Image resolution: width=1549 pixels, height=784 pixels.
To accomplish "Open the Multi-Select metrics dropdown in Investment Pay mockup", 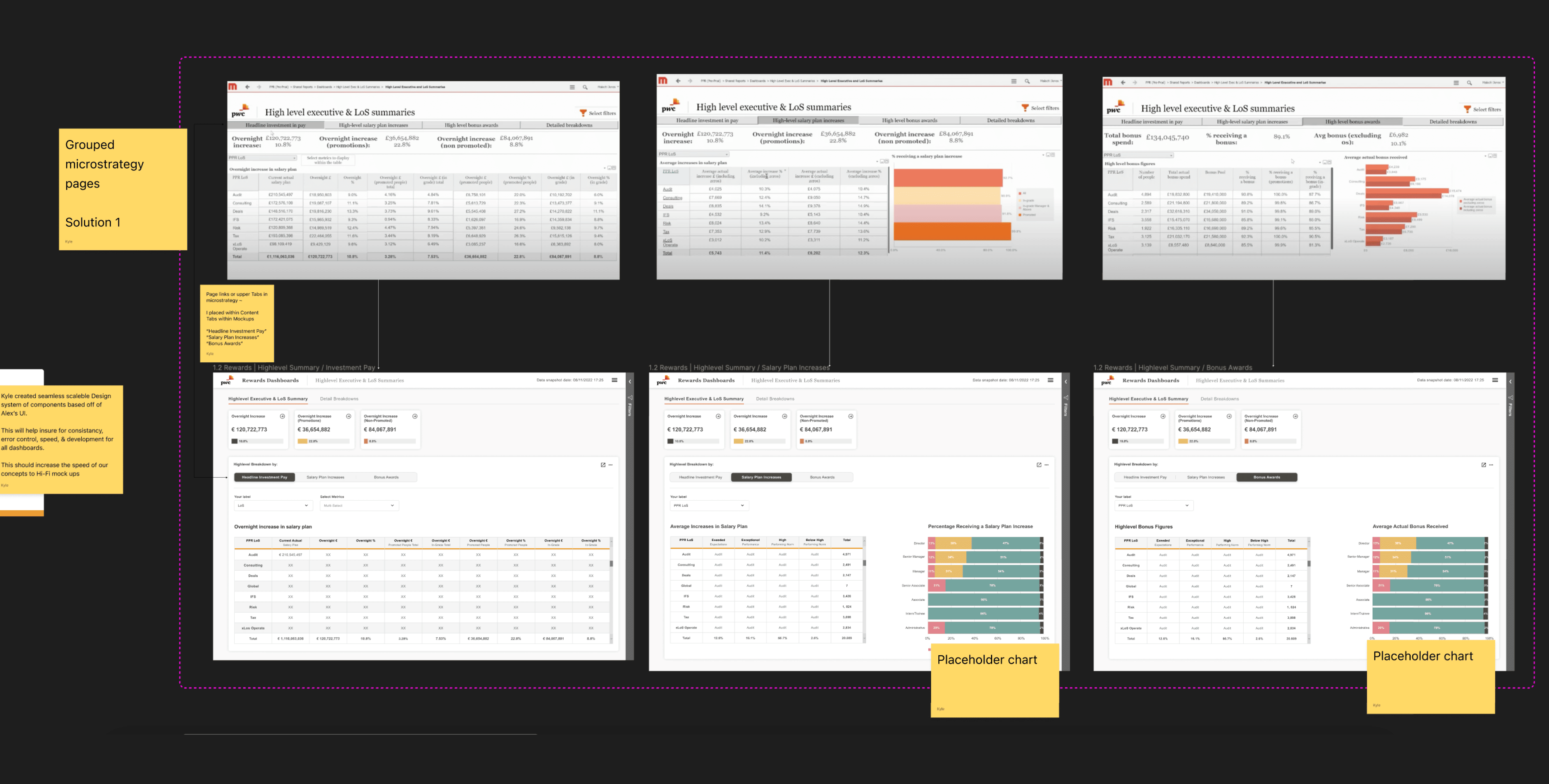I will [359, 506].
